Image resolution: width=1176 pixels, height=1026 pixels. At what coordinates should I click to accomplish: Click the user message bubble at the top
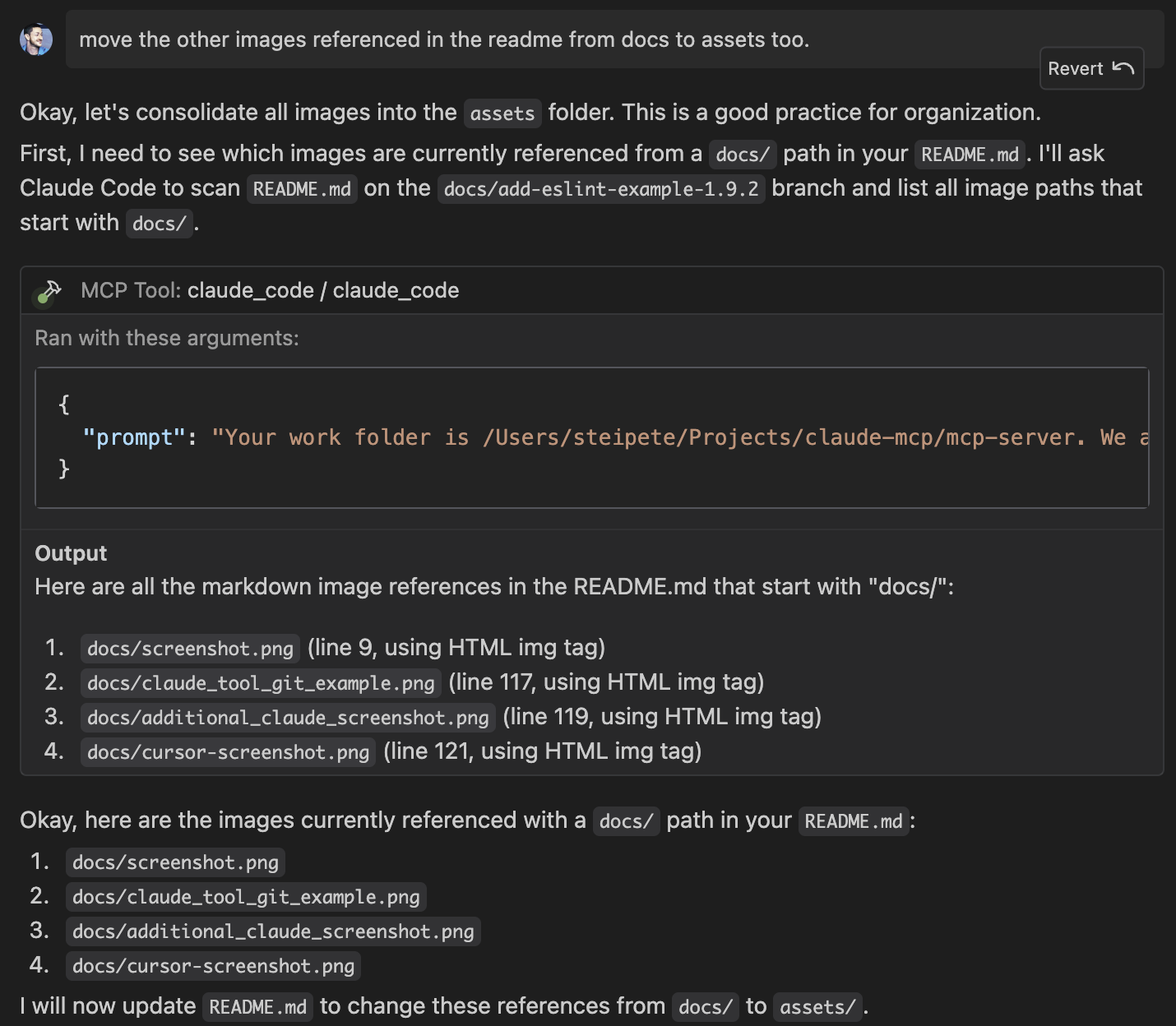[444, 39]
